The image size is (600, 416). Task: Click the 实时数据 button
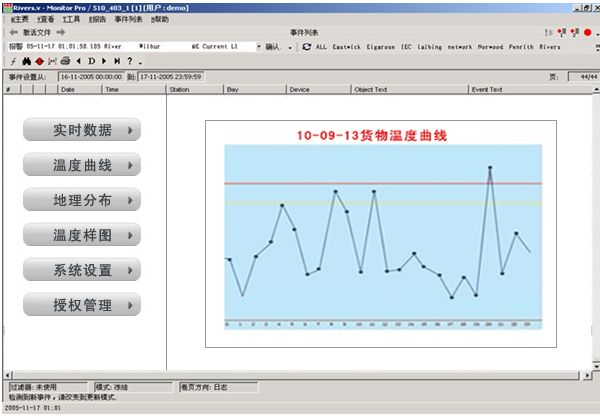[82, 130]
